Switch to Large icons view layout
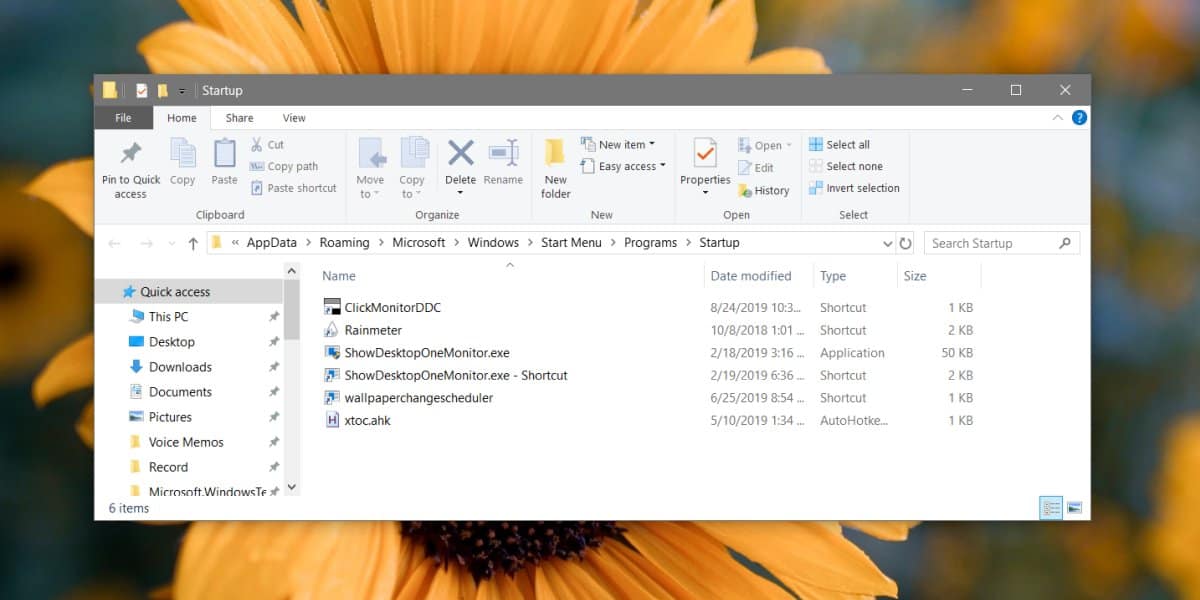This screenshot has width=1200, height=600. 1074,508
